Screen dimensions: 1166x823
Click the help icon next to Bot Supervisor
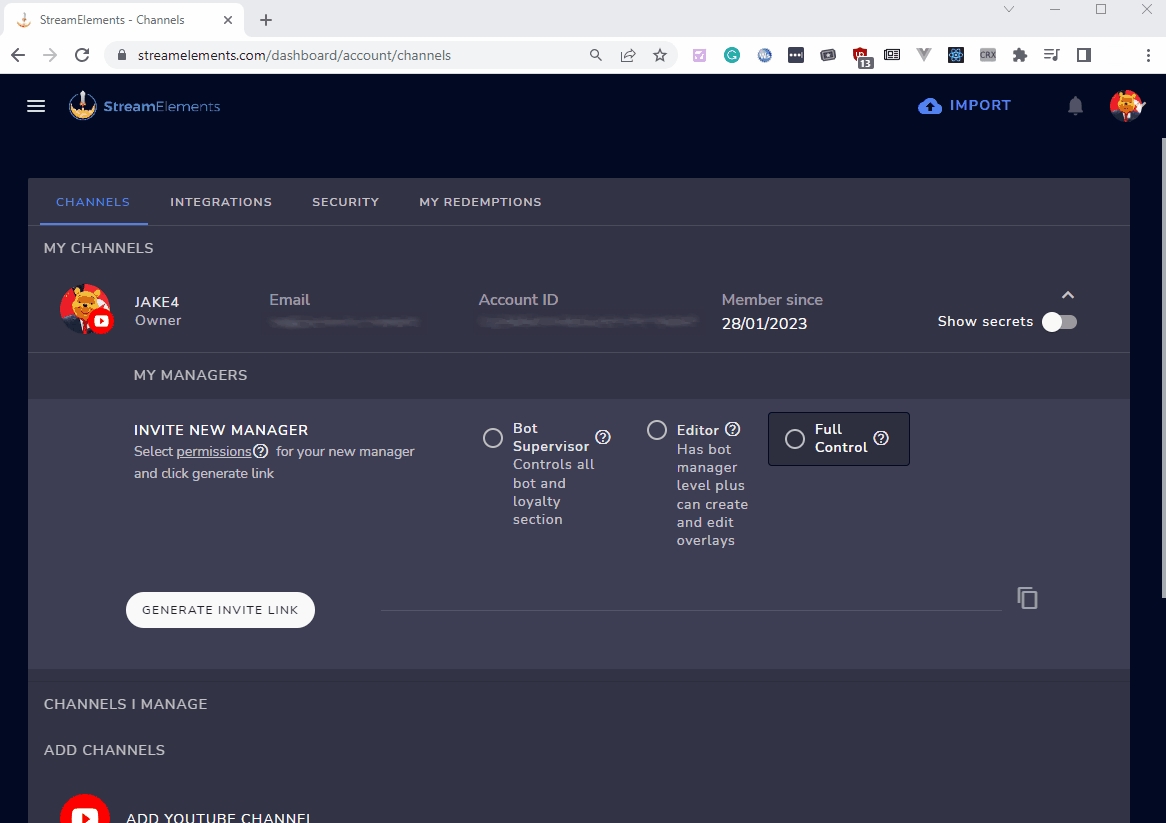(x=603, y=437)
